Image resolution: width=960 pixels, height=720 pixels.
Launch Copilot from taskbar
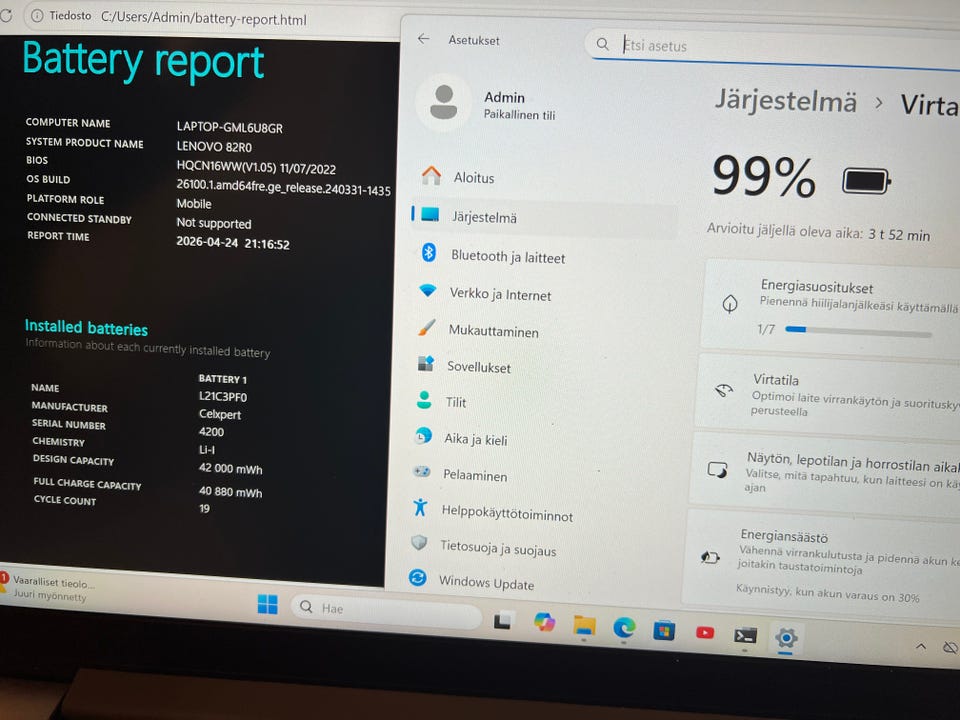(544, 622)
